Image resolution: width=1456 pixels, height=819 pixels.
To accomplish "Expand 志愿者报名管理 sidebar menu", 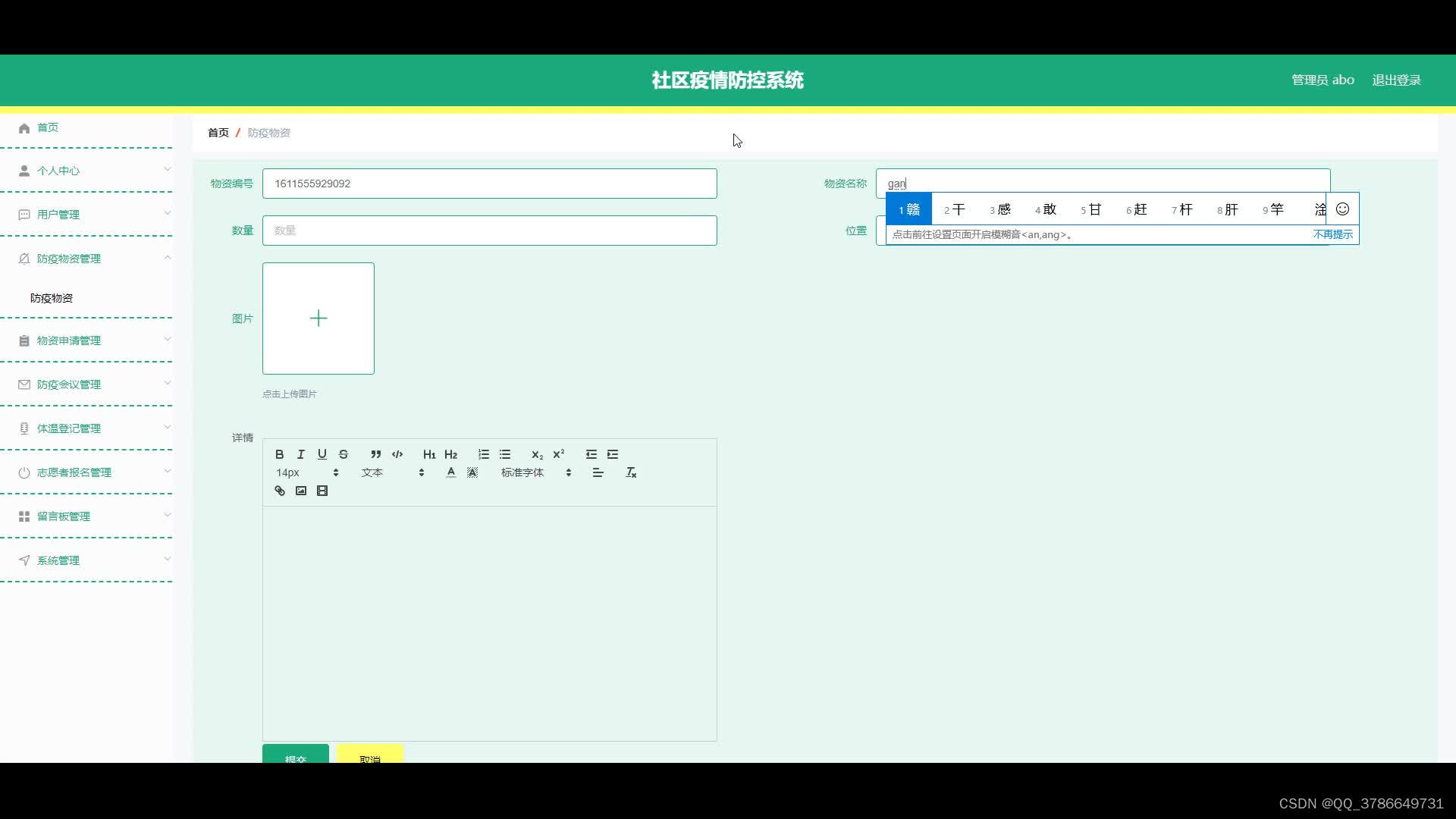I will [86, 472].
